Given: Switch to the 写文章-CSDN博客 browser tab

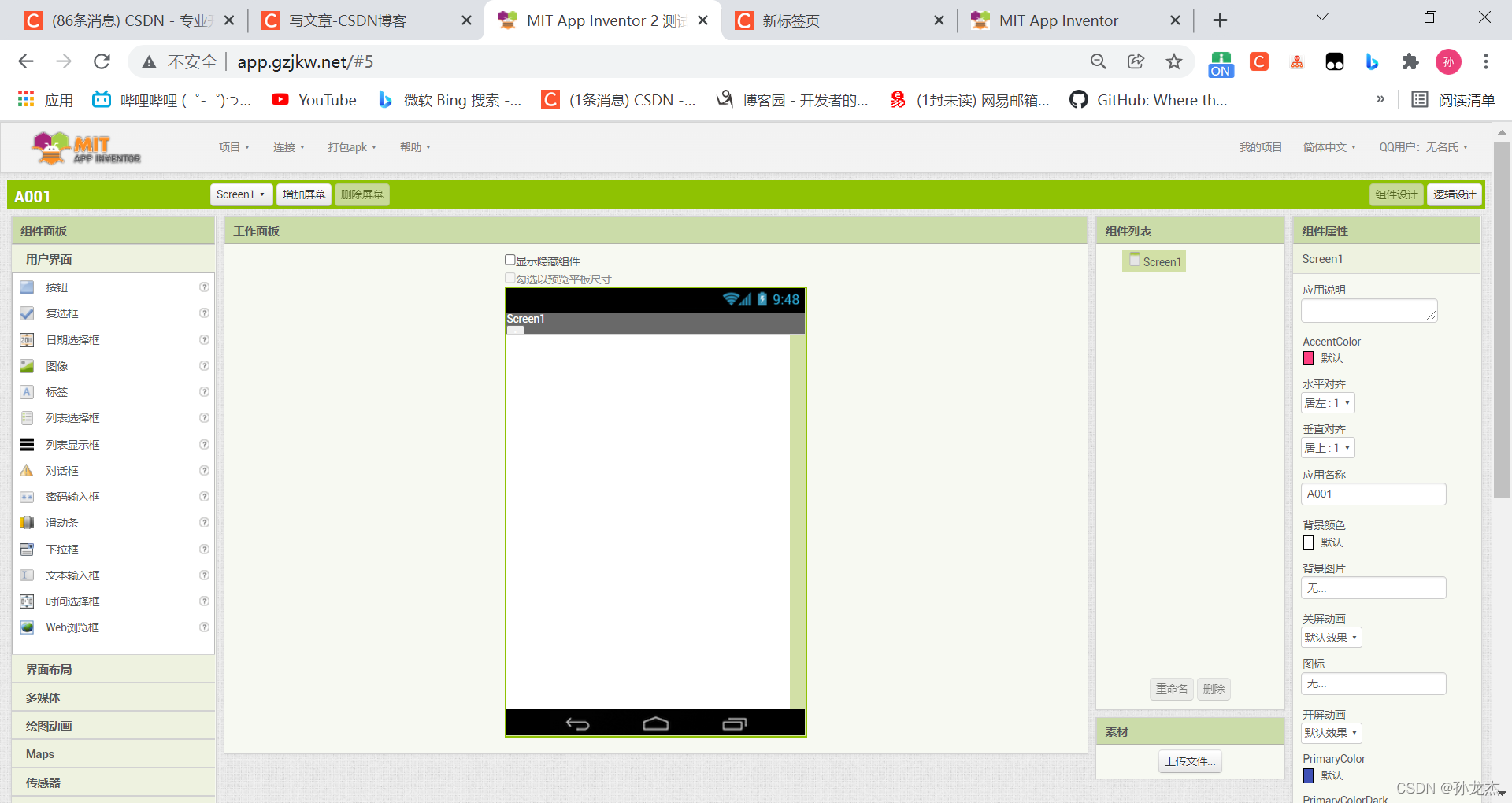Looking at the screenshot, I should tap(366, 20).
